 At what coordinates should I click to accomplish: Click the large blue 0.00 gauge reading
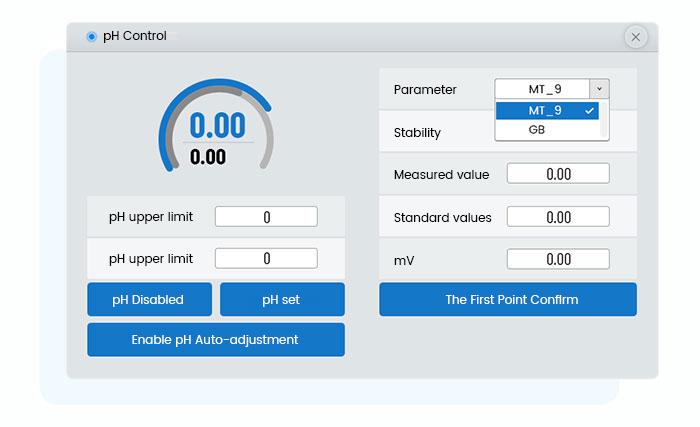(217, 126)
